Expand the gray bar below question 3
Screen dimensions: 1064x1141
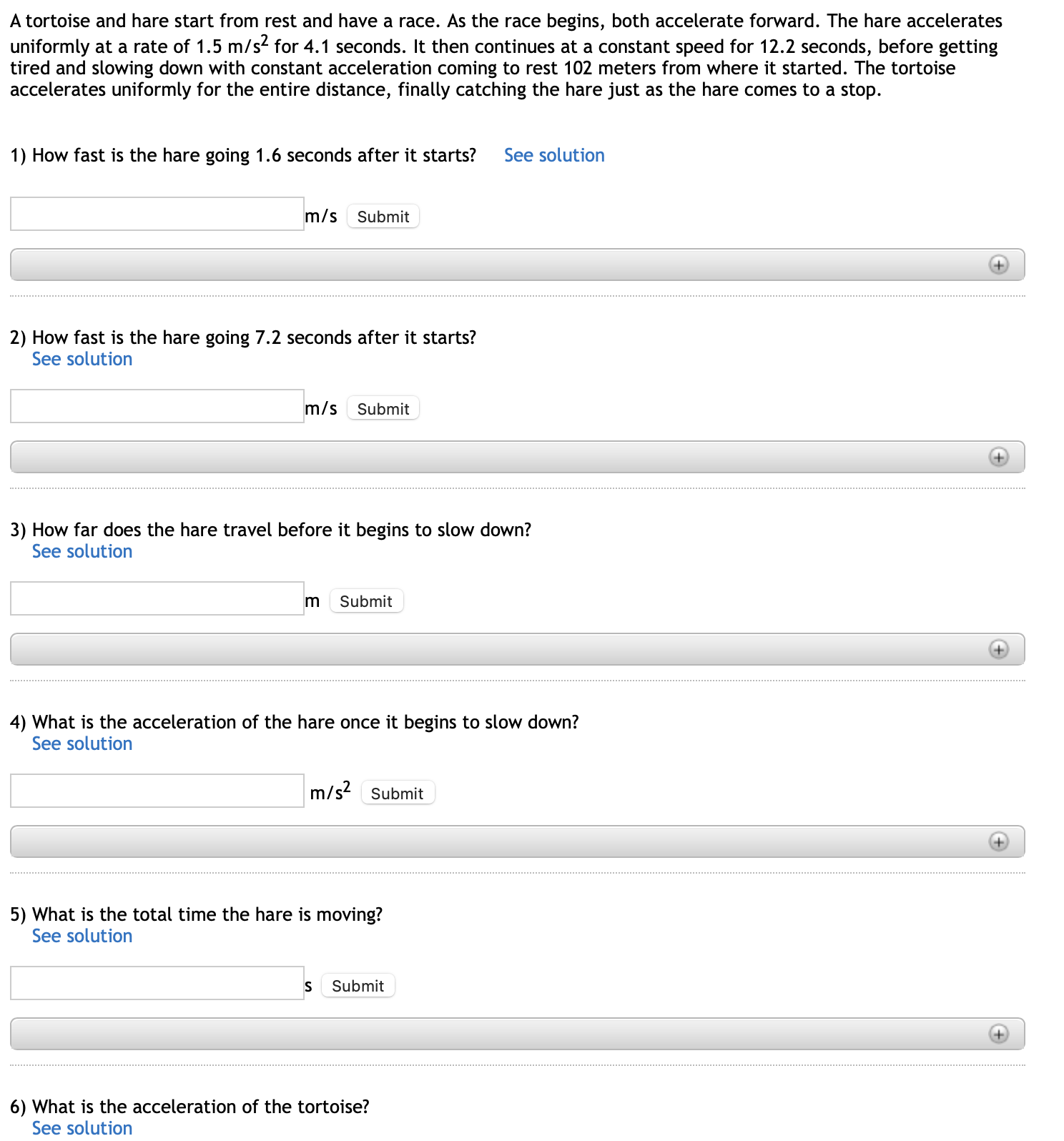501,649
